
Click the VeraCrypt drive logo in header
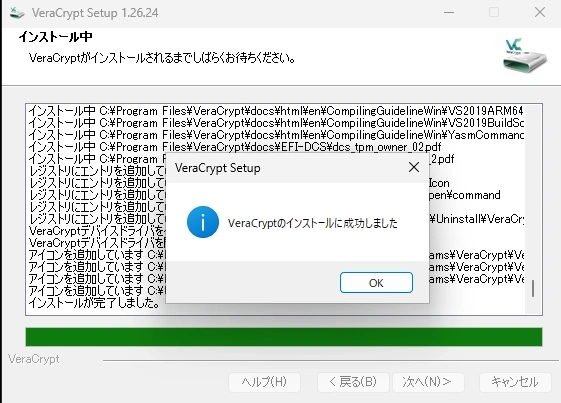(525, 55)
